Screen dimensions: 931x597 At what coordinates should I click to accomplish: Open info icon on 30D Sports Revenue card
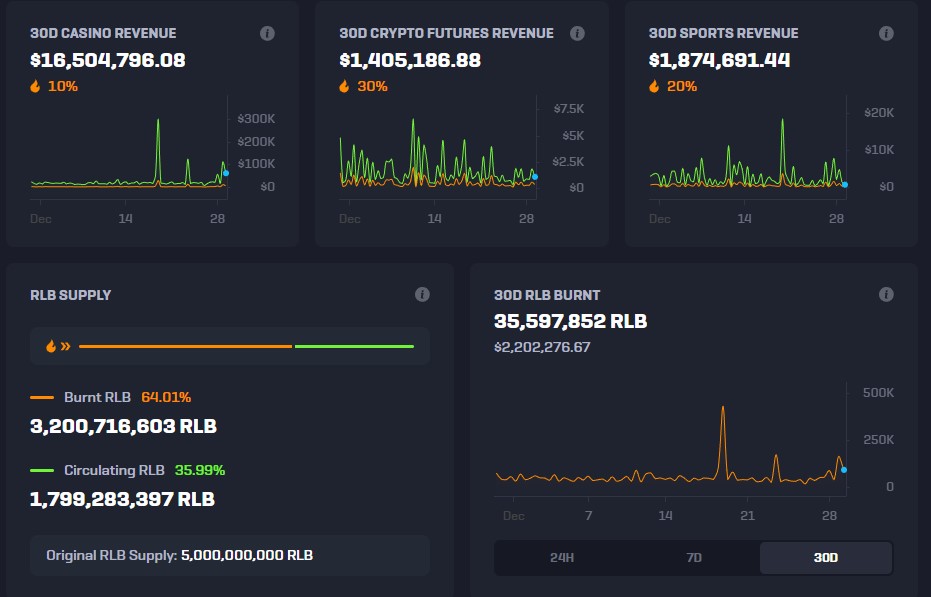(x=886, y=33)
